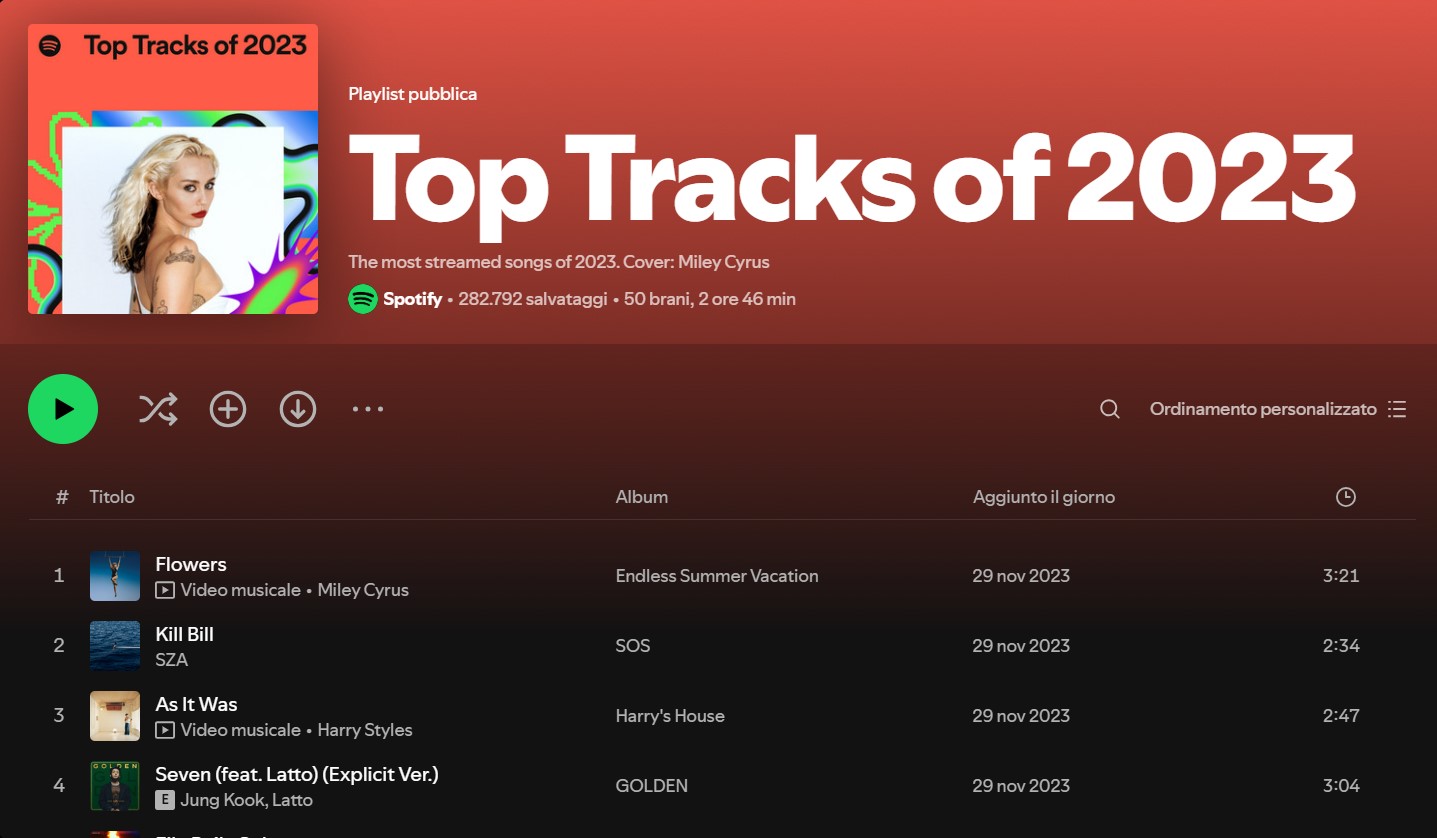This screenshot has height=838, width=1437.
Task: Sort by the Titolo column header
Action: 112,497
